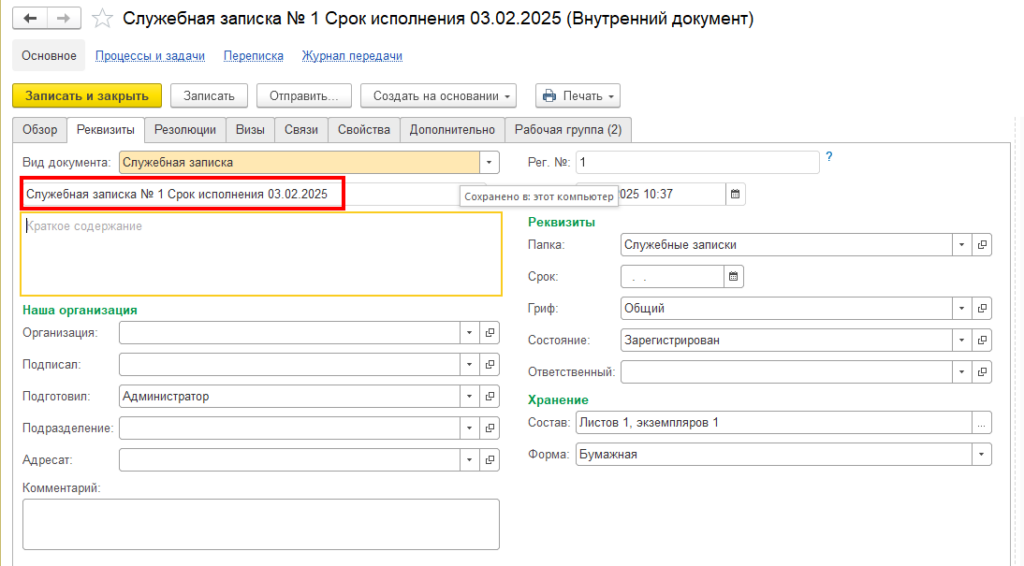The width and height of the screenshot is (1024, 566).
Task: Expand Папка dropdown list
Action: click(961, 245)
